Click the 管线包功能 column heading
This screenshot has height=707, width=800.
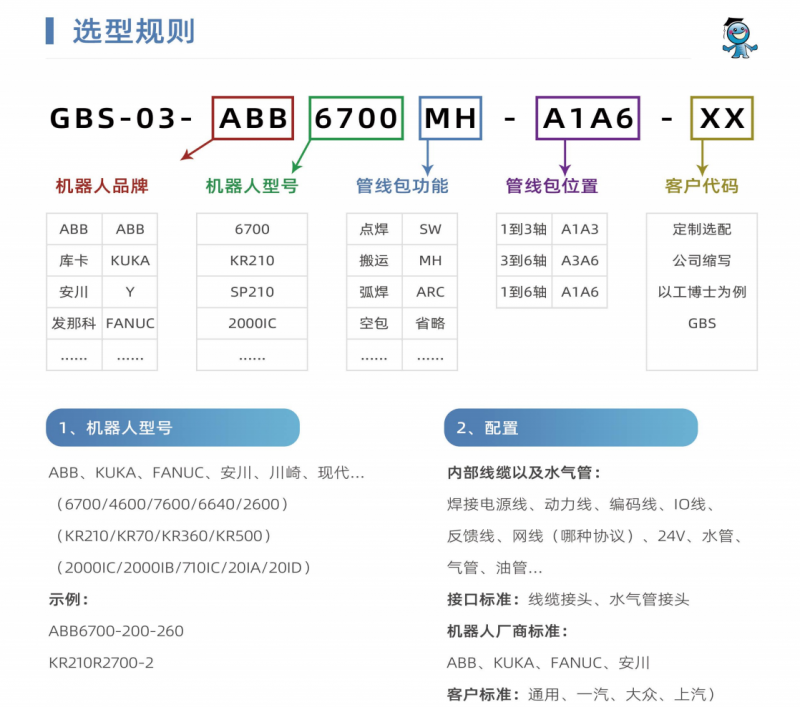[402, 186]
